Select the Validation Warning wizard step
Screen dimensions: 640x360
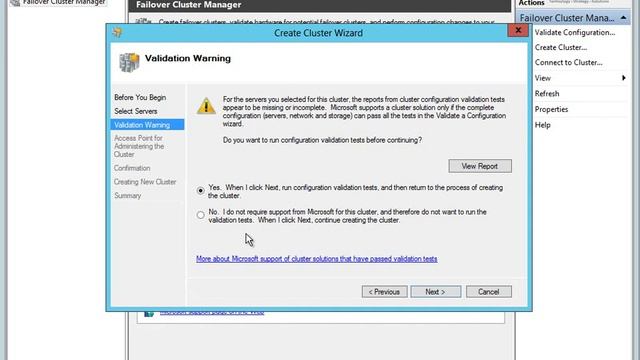(147, 125)
